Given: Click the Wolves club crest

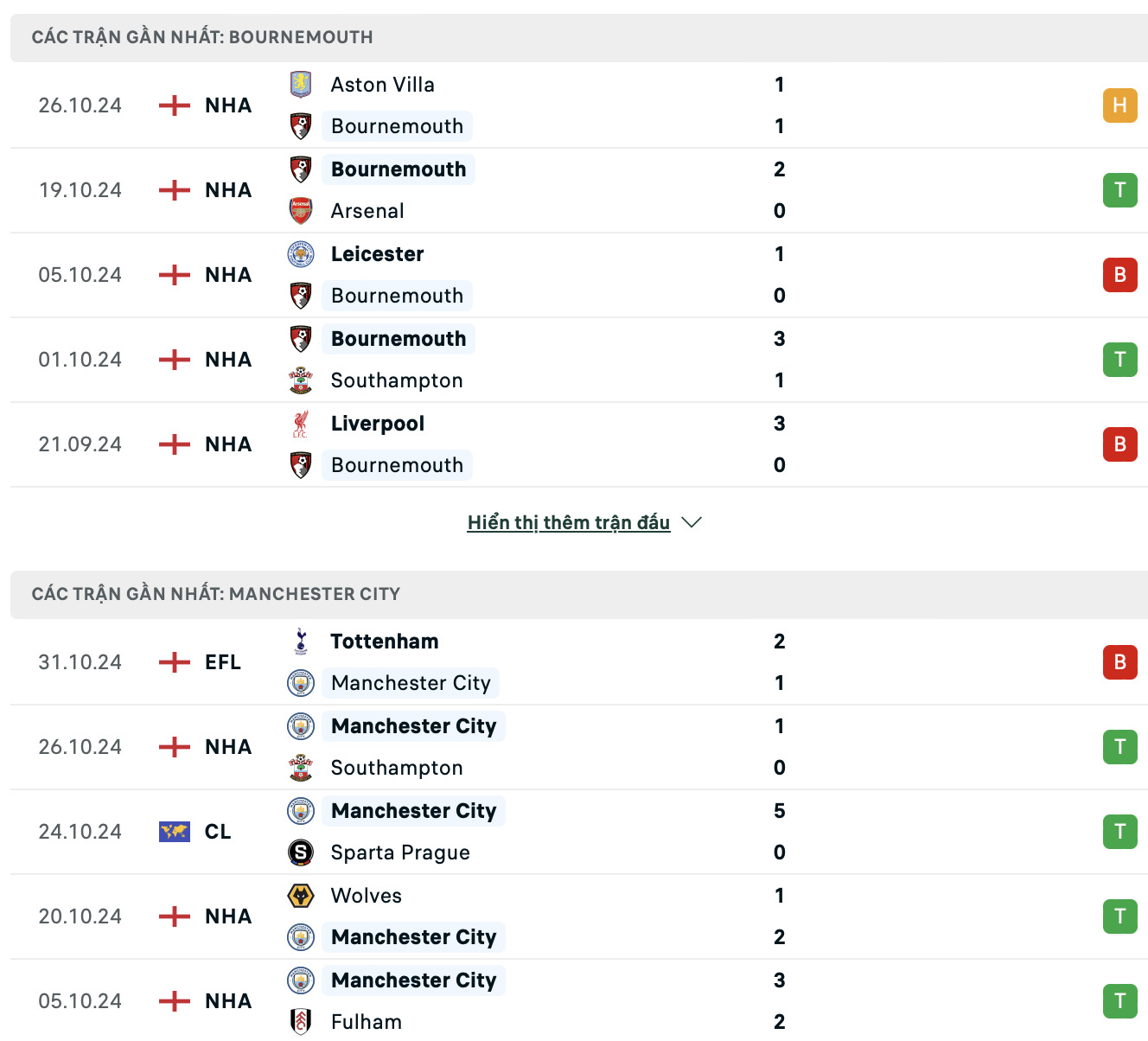Looking at the screenshot, I should pyautogui.click(x=301, y=896).
